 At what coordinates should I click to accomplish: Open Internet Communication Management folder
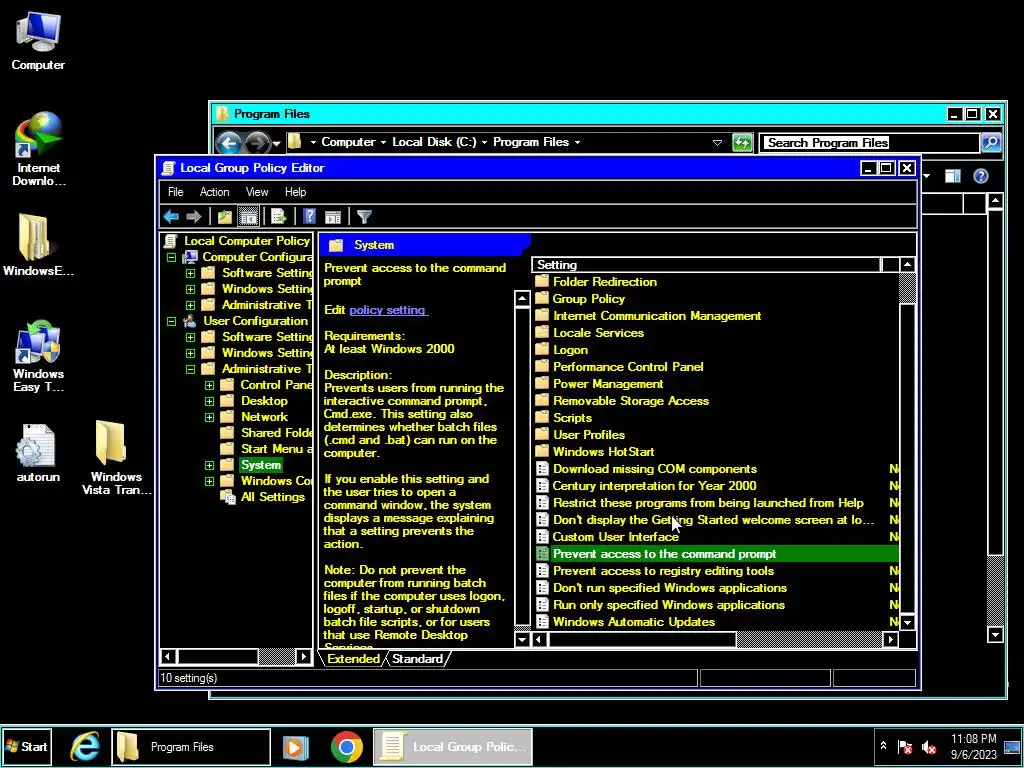pyautogui.click(x=657, y=316)
